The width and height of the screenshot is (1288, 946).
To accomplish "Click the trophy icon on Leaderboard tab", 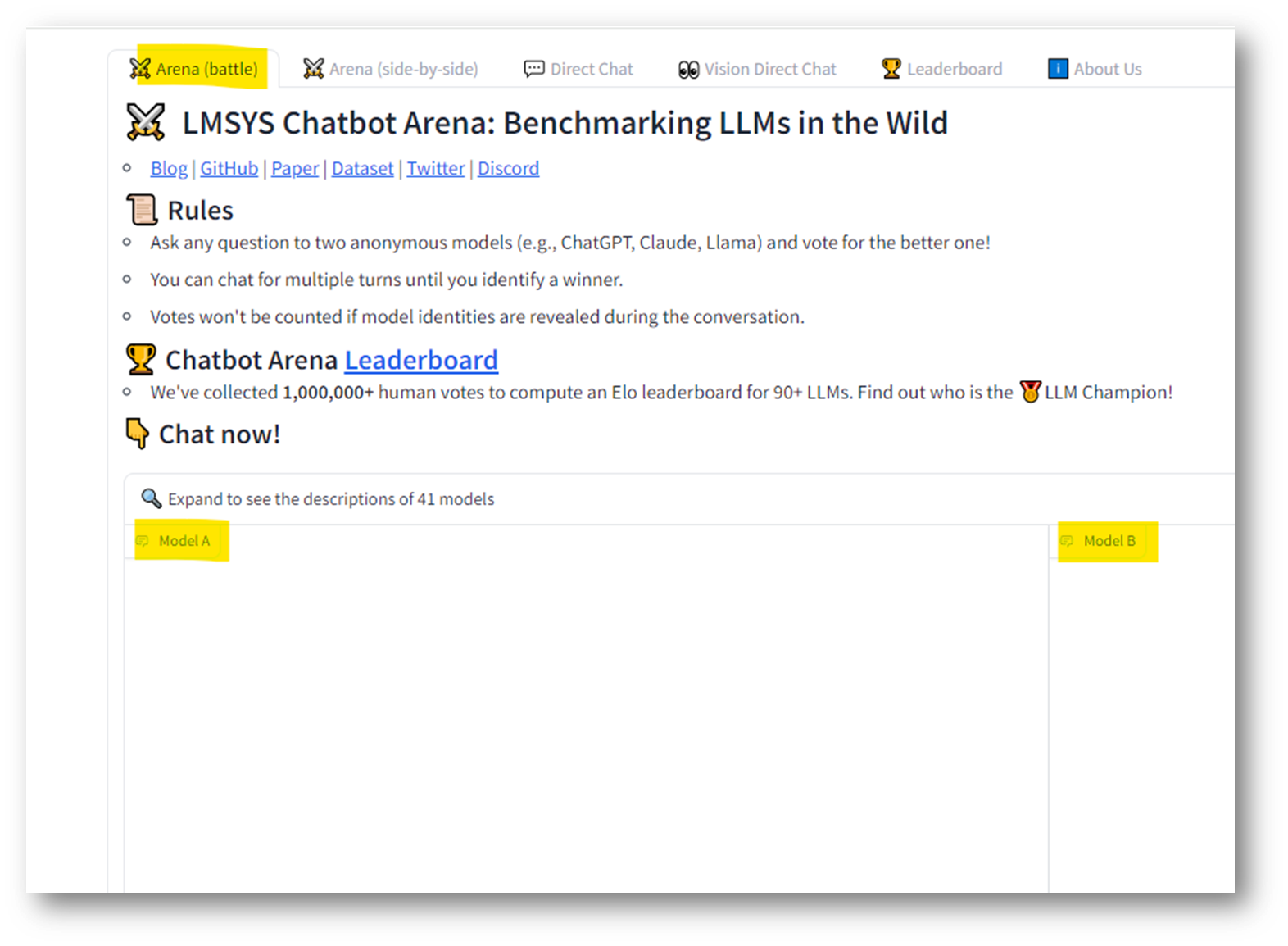I will click(891, 69).
